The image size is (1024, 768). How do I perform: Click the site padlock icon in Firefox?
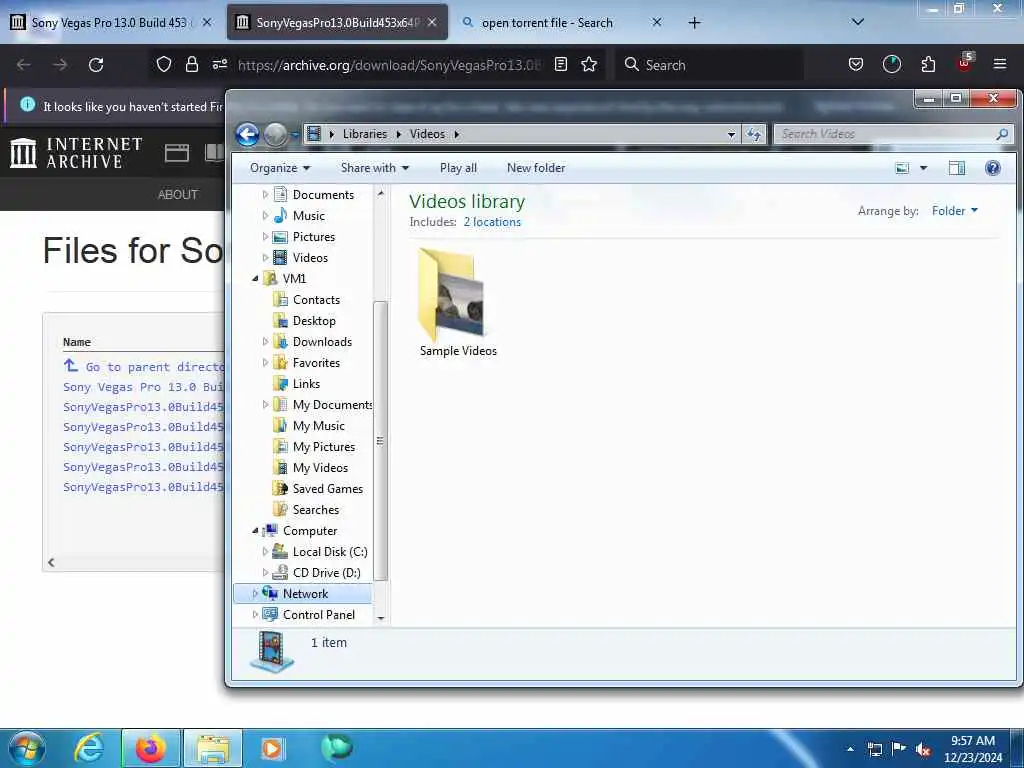(191, 64)
